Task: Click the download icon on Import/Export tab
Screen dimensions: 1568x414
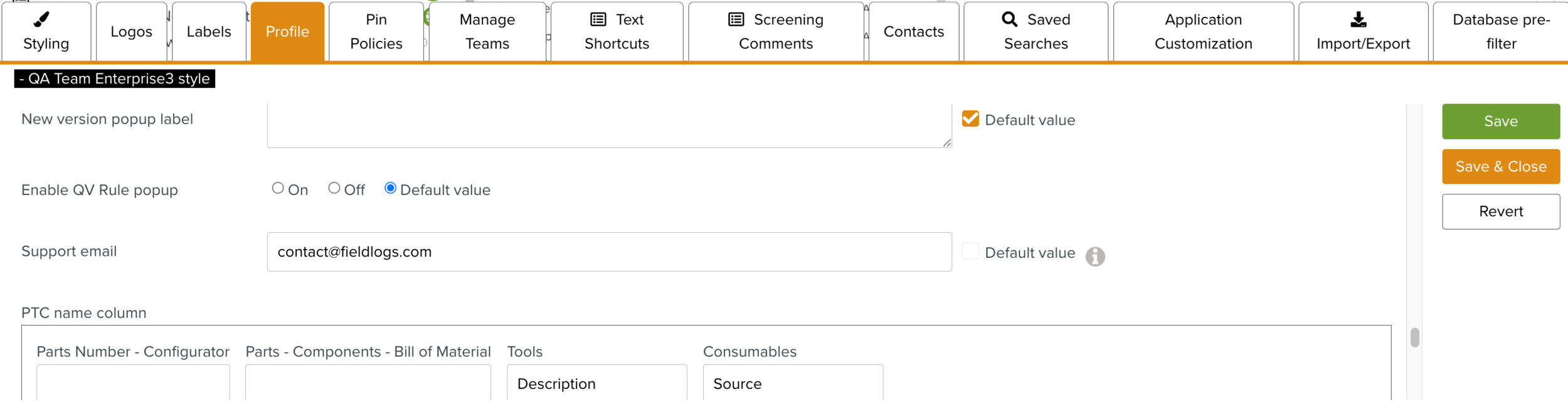Action: click(1358, 19)
